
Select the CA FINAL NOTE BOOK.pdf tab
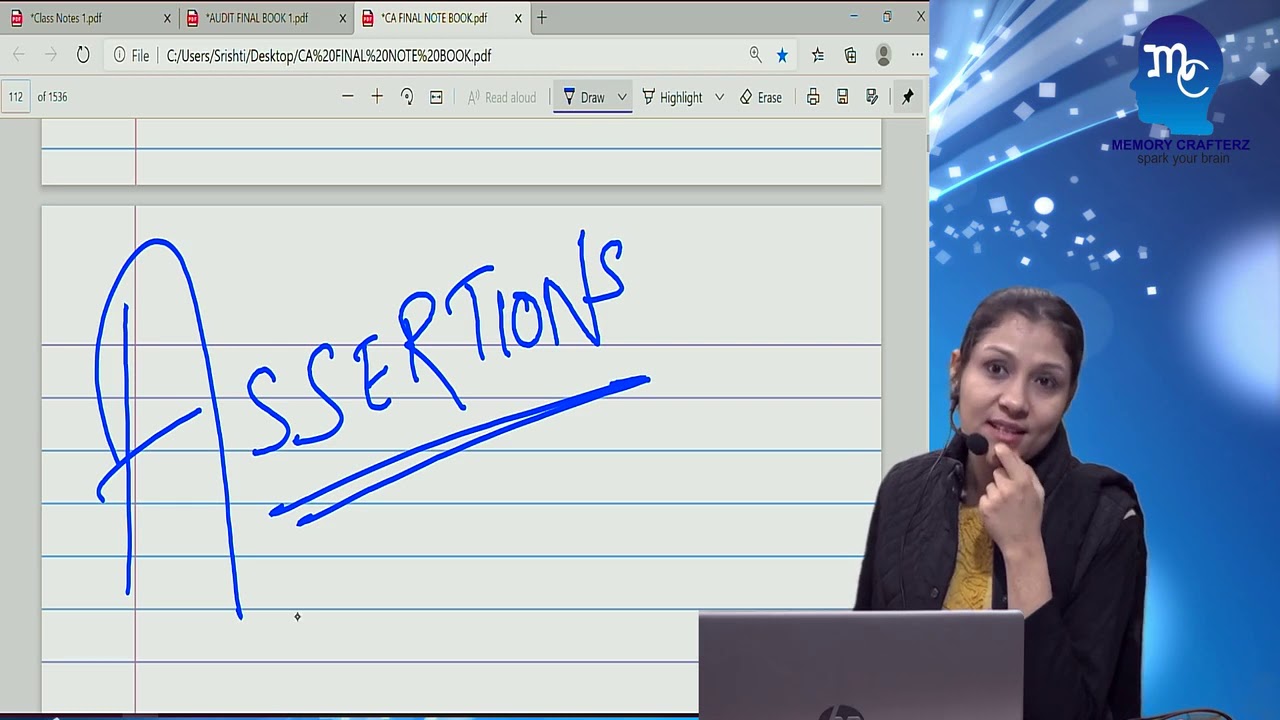pos(440,18)
